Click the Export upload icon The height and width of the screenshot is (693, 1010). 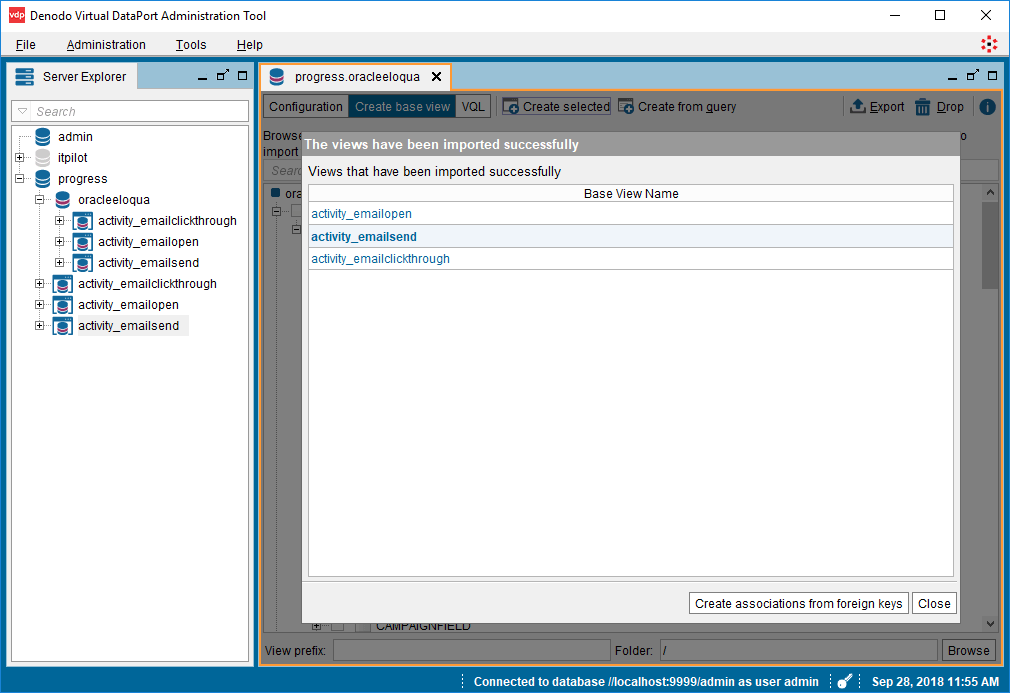(857, 106)
